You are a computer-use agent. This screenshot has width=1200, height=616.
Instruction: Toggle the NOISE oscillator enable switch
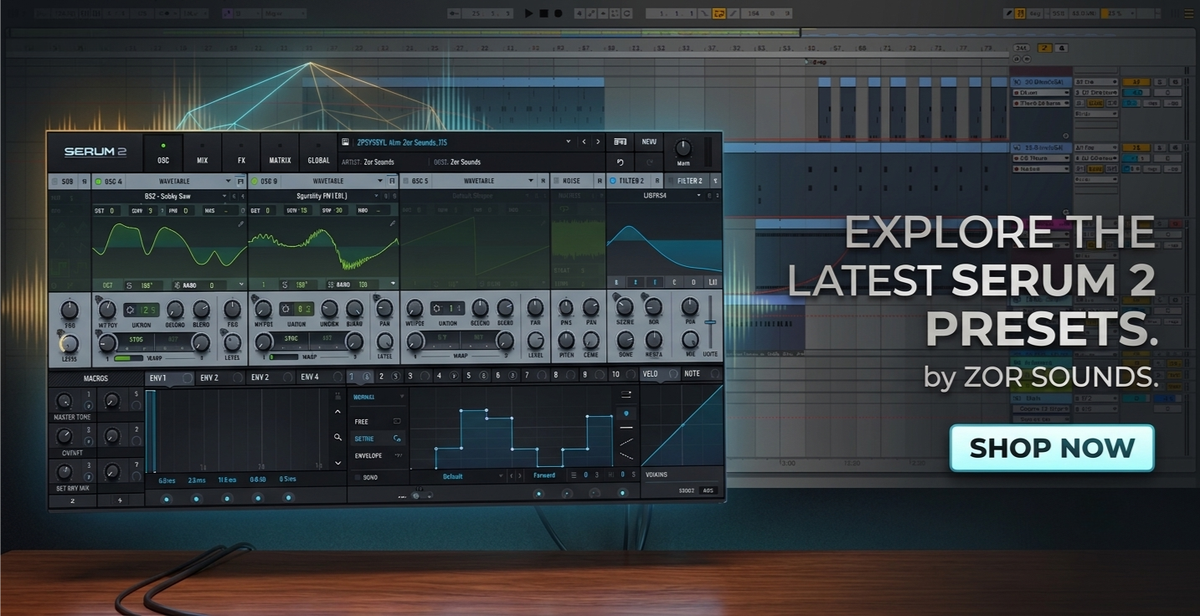558,181
